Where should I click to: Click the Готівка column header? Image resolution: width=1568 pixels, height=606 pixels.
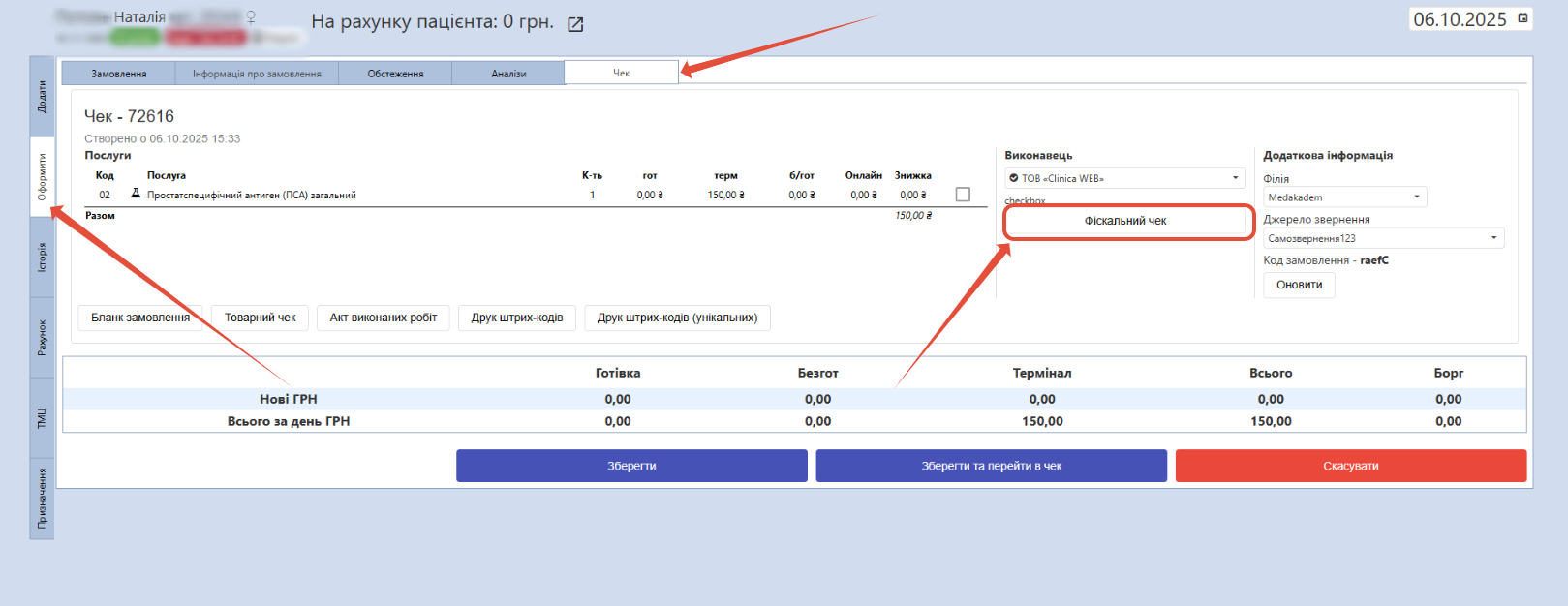618,373
